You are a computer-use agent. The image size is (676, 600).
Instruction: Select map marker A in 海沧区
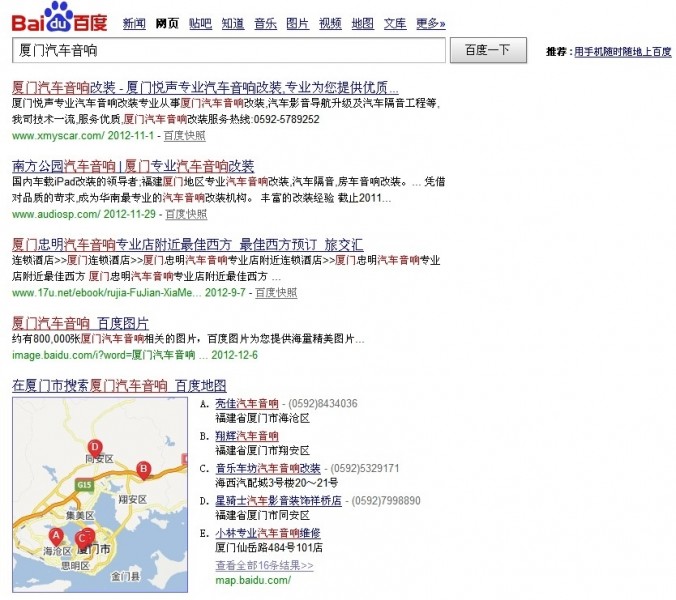[56, 537]
